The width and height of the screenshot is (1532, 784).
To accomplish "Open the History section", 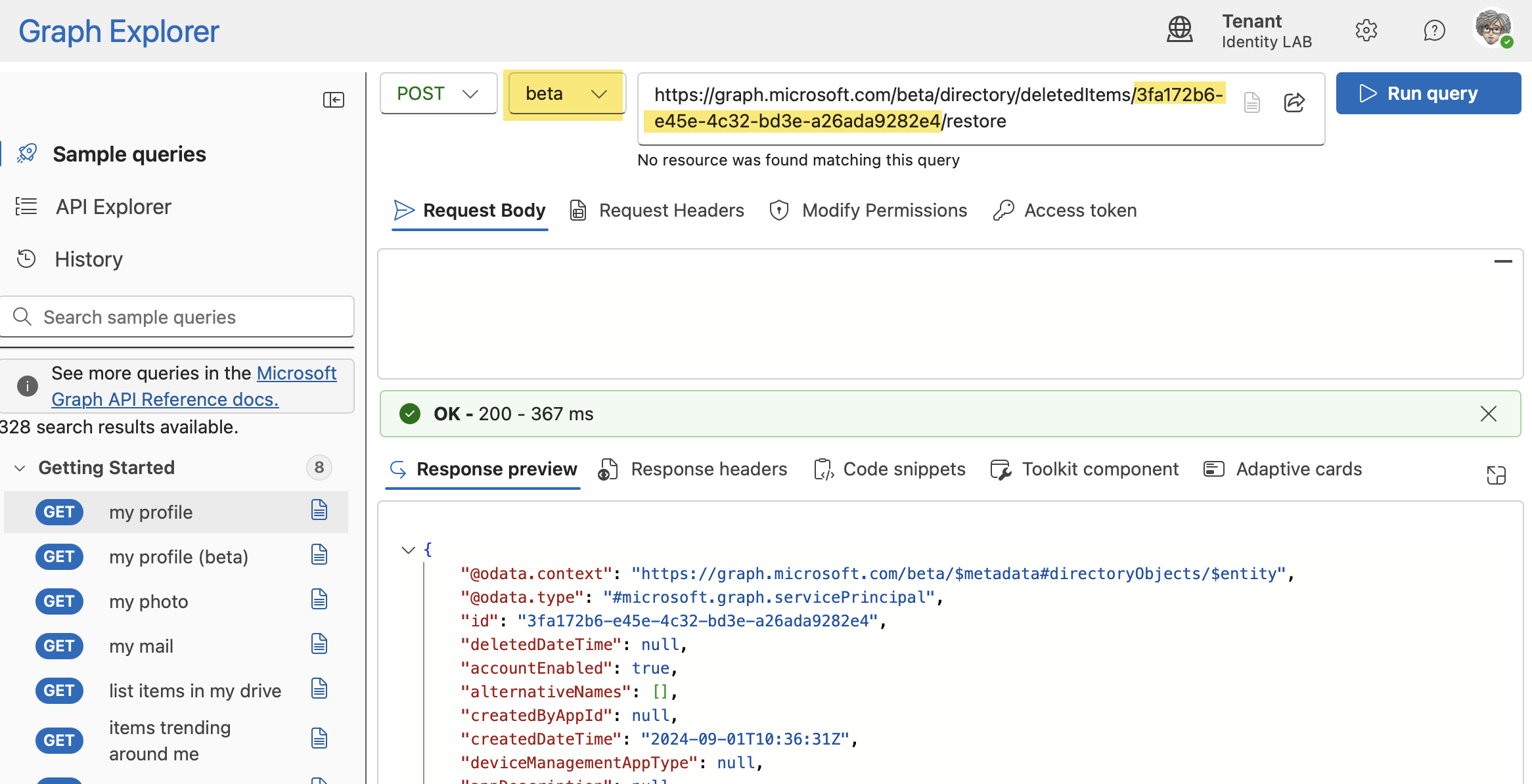I will (89, 259).
